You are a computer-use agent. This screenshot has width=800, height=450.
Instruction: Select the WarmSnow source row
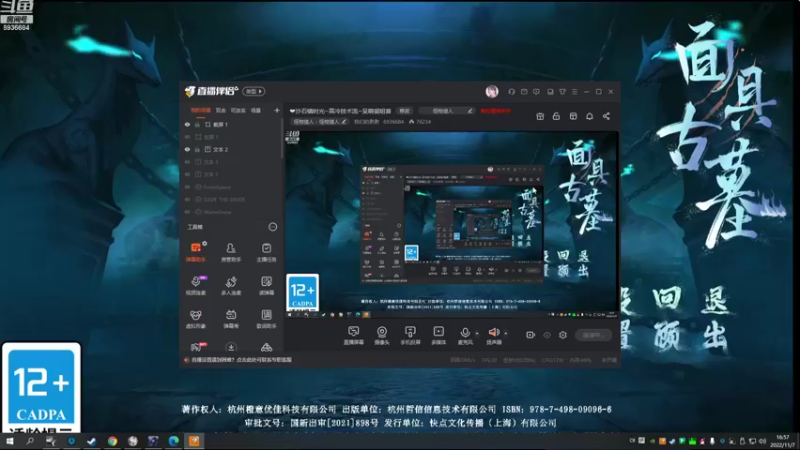point(232,212)
